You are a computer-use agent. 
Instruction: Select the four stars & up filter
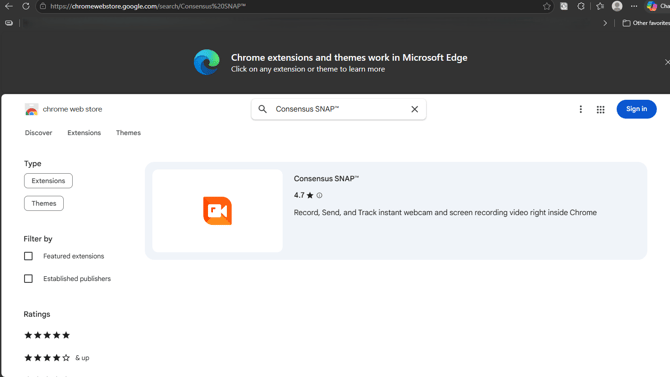(56, 358)
